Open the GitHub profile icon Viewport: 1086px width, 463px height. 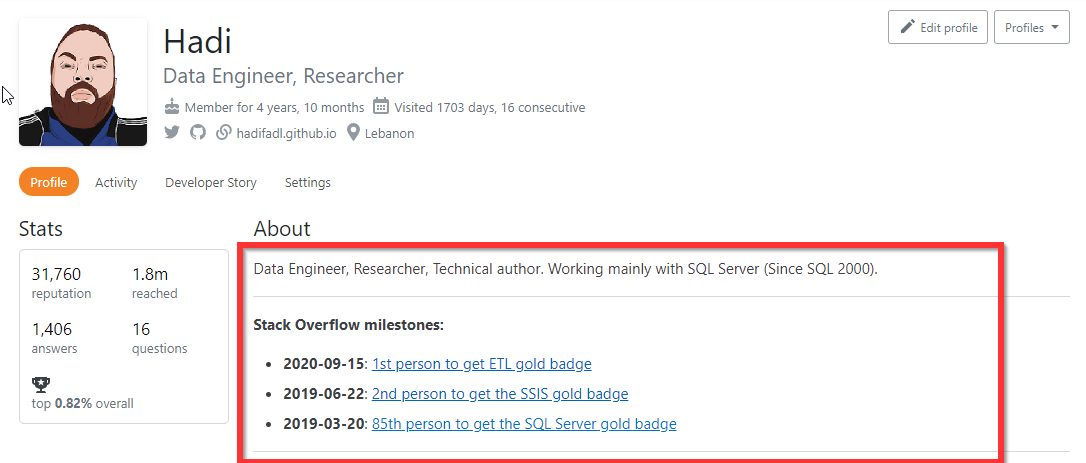198,133
